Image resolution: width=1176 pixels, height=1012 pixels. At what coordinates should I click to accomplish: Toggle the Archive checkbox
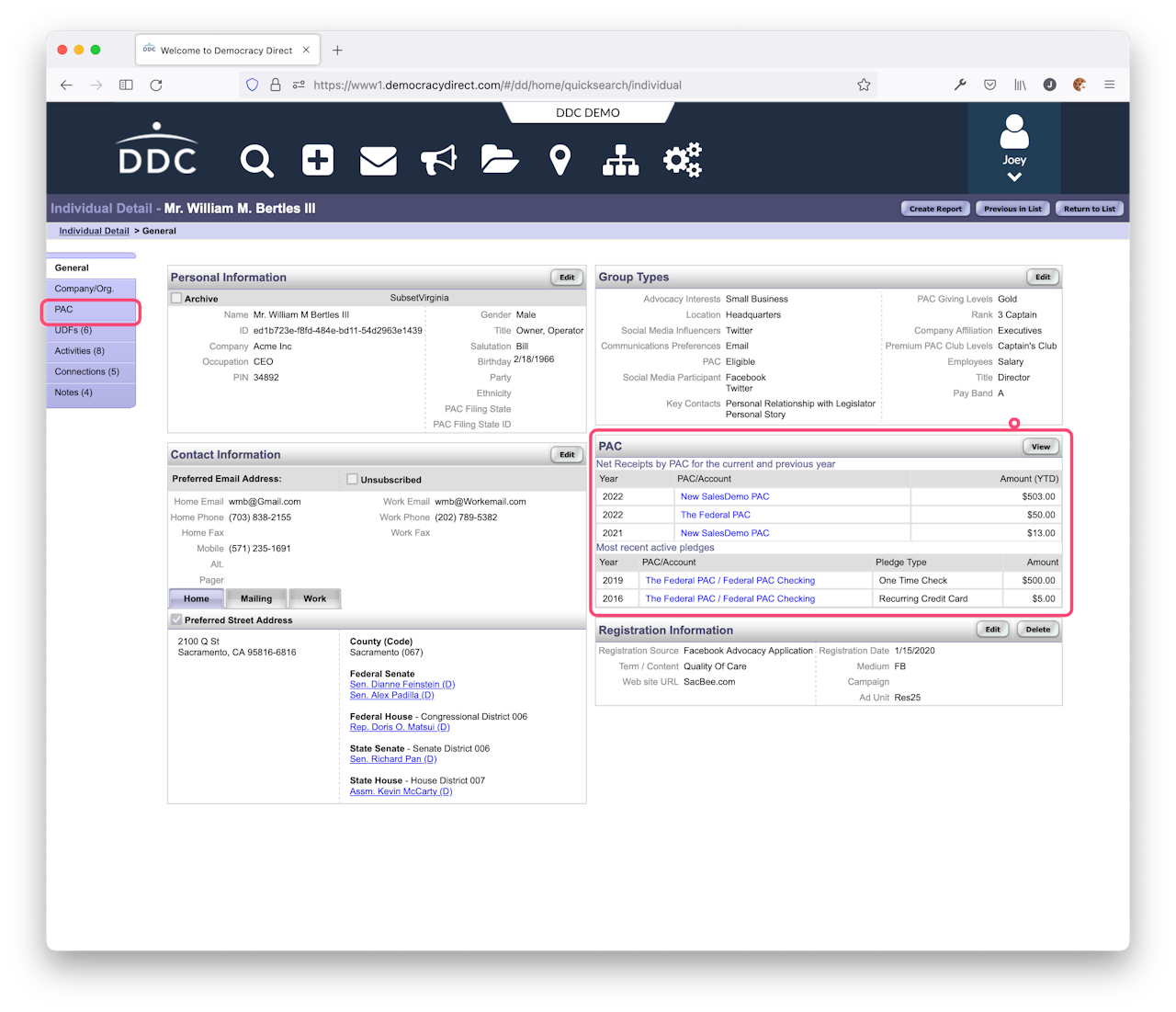coord(176,299)
